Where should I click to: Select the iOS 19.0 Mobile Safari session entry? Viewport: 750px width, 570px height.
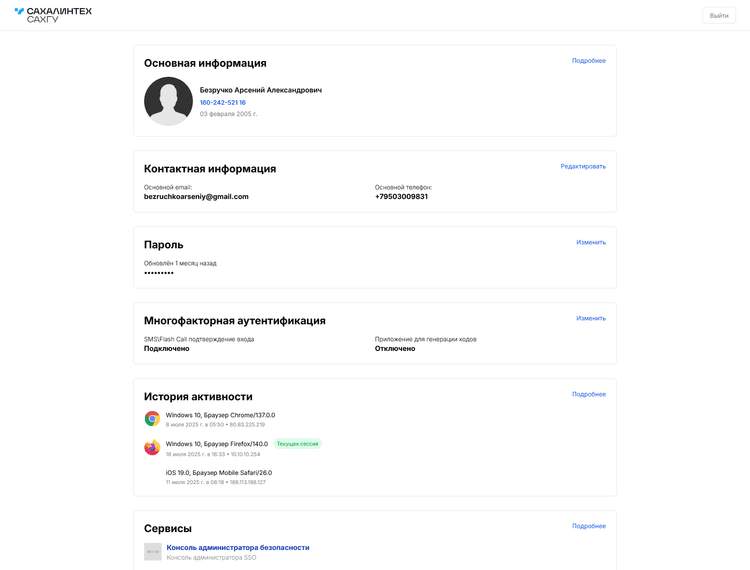tap(219, 477)
